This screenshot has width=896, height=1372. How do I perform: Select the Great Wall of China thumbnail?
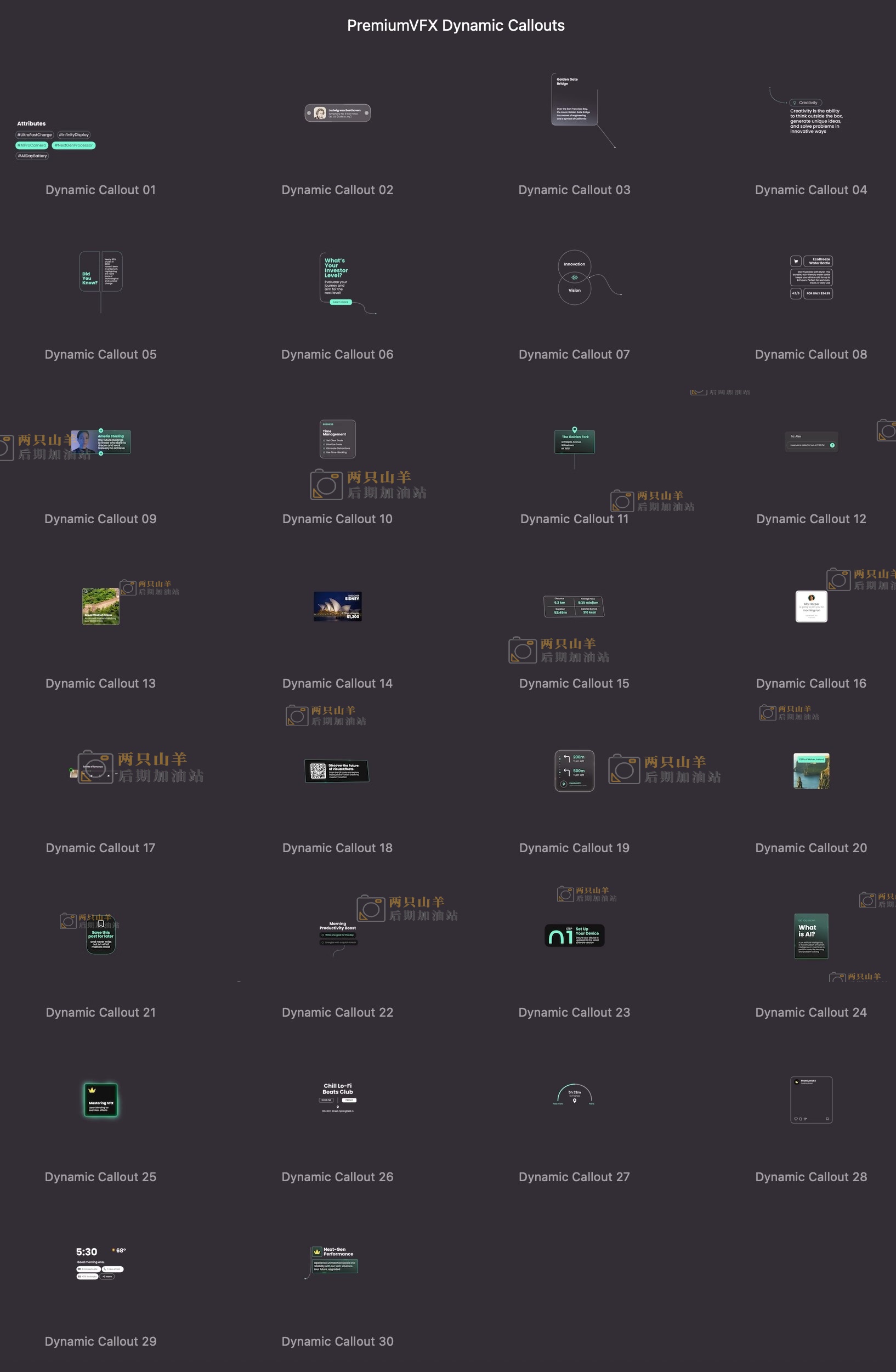[x=101, y=606]
